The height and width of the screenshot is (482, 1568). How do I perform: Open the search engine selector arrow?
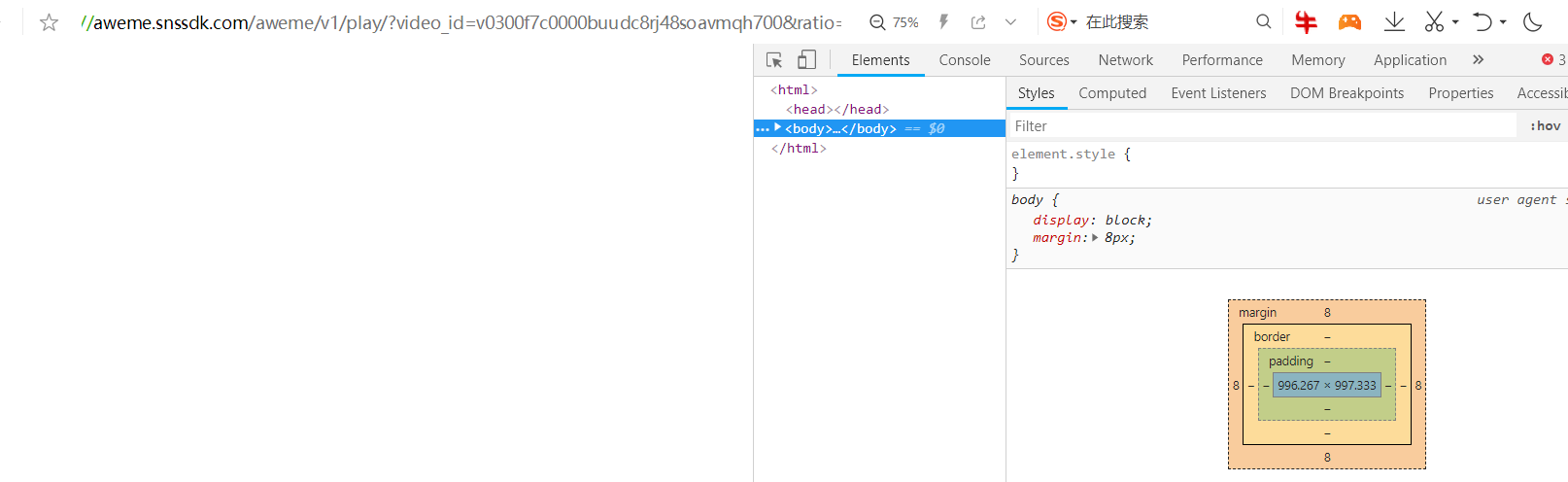[x=1074, y=22]
